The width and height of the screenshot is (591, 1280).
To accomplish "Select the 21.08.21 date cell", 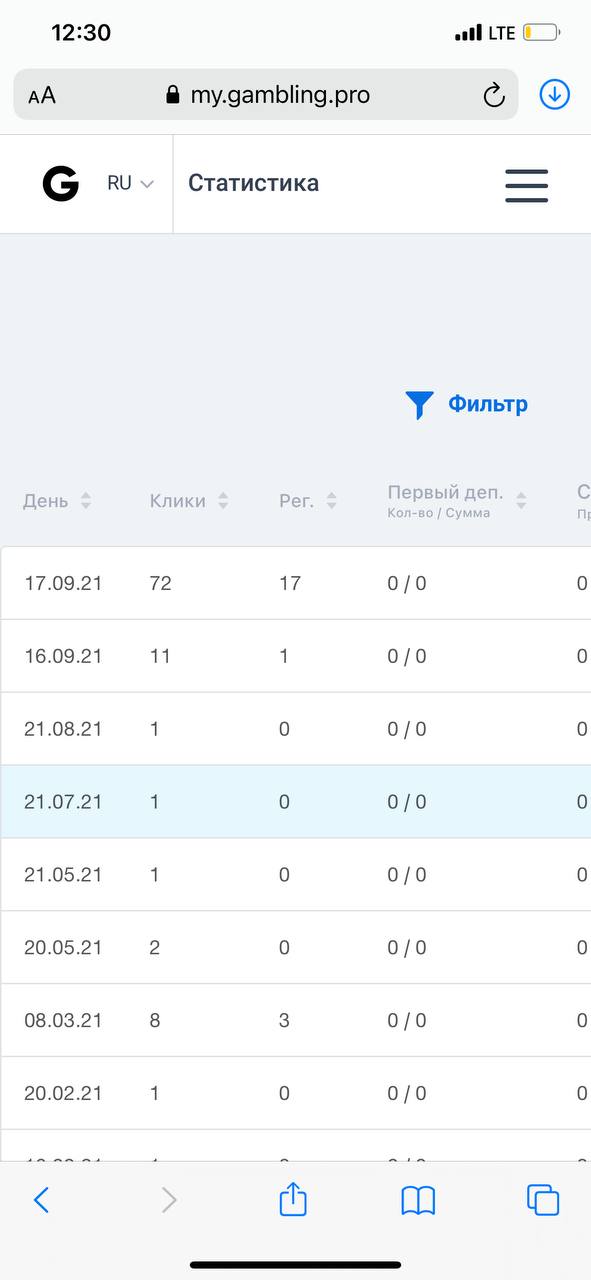I will [63, 729].
